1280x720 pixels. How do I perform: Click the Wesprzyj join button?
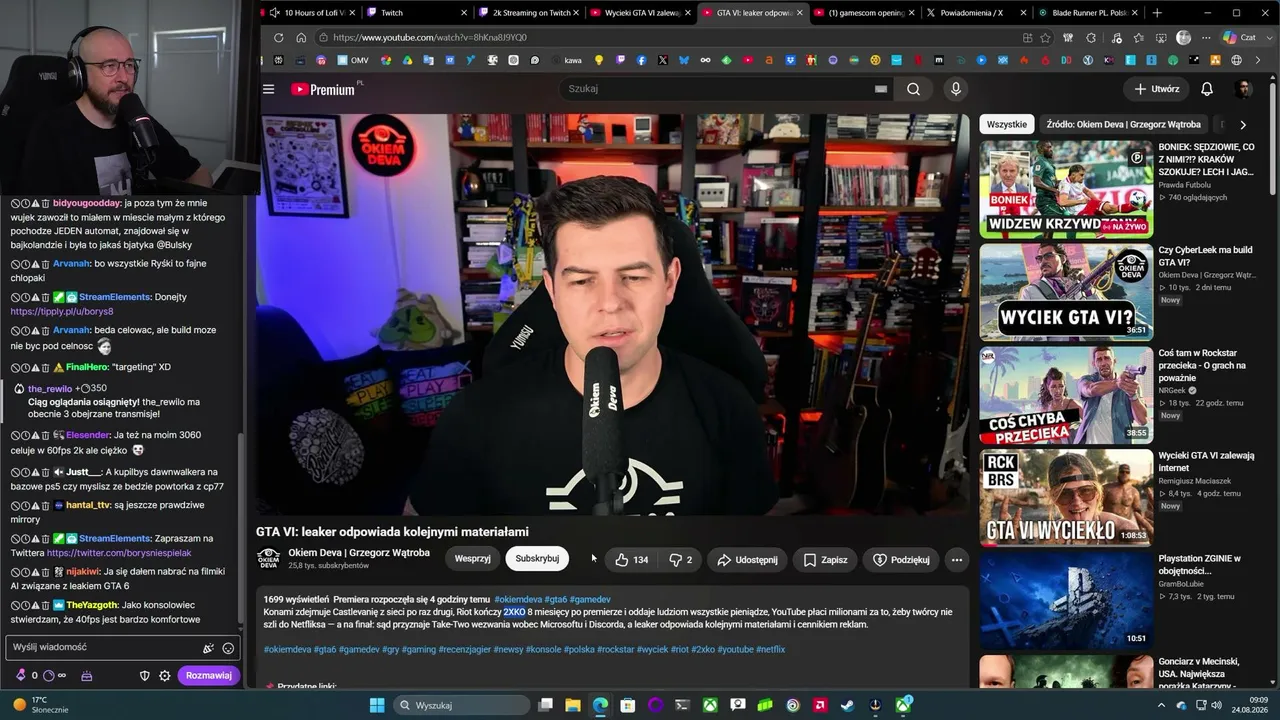click(472, 559)
